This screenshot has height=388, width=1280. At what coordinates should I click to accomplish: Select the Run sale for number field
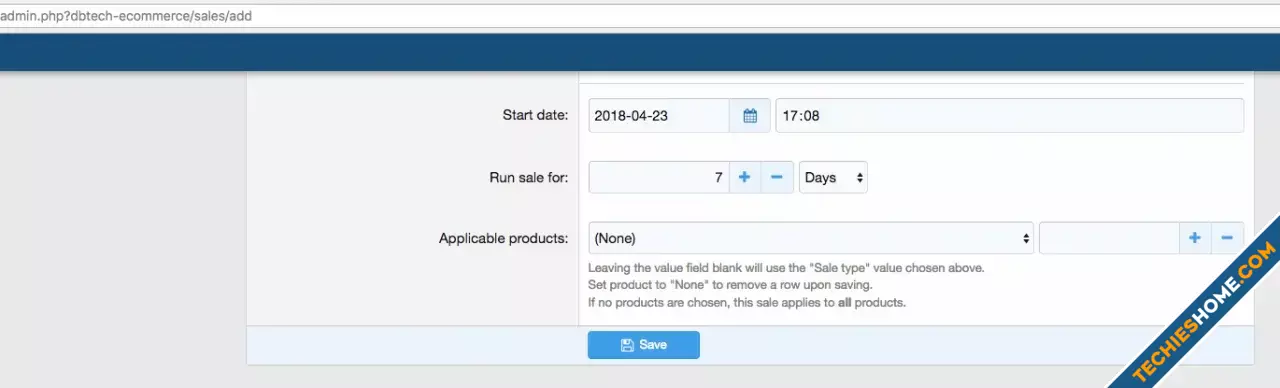[660, 177]
